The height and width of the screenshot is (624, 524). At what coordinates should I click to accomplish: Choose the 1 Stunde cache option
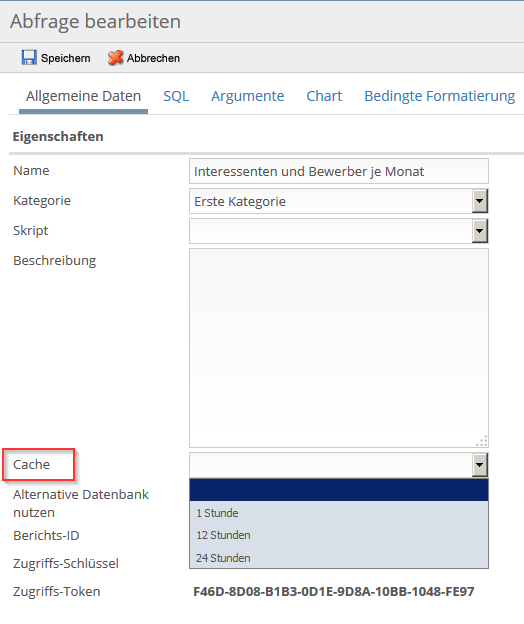(339, 513)
